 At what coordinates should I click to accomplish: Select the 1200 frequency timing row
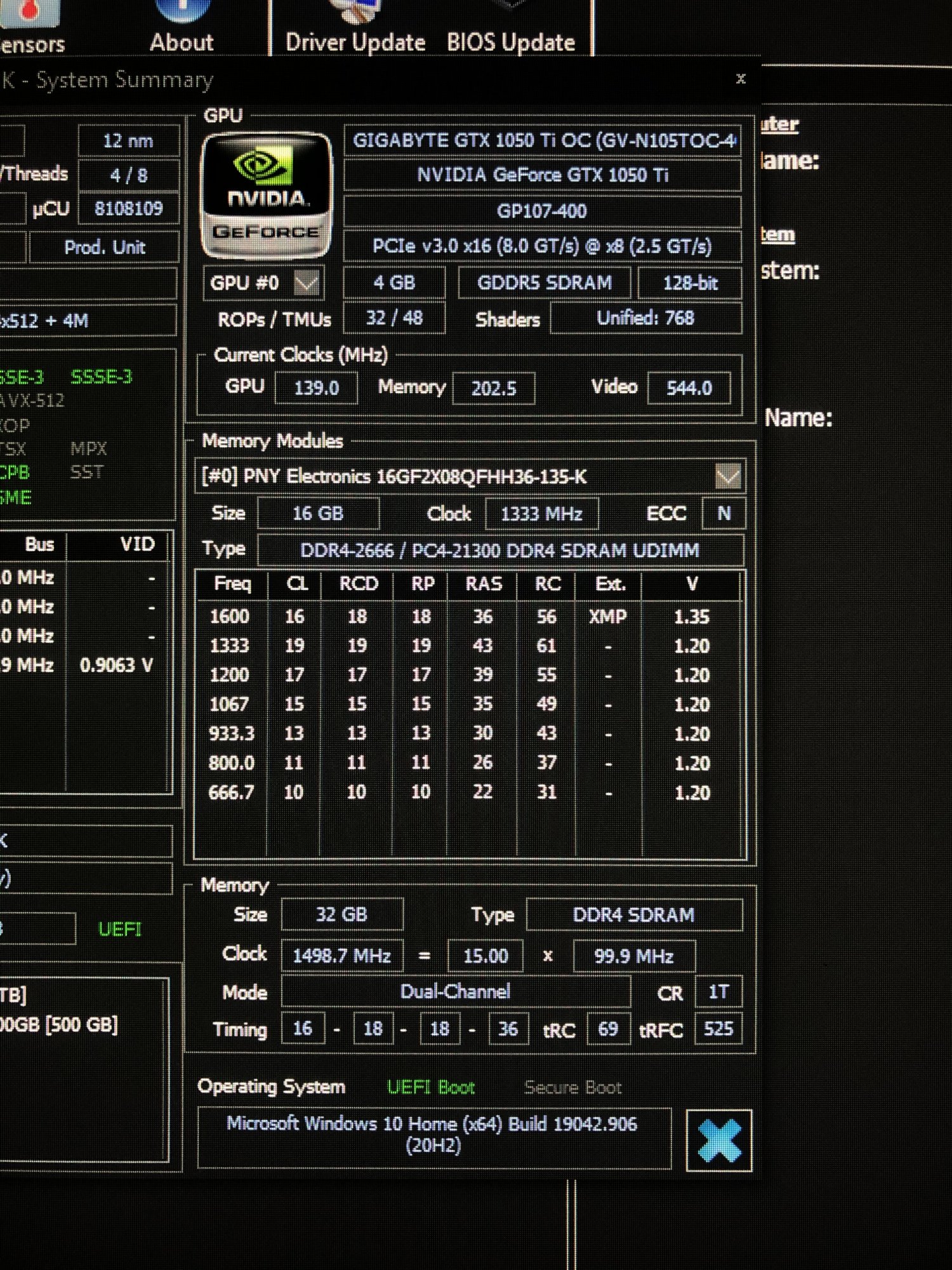[x=468, y=675]
